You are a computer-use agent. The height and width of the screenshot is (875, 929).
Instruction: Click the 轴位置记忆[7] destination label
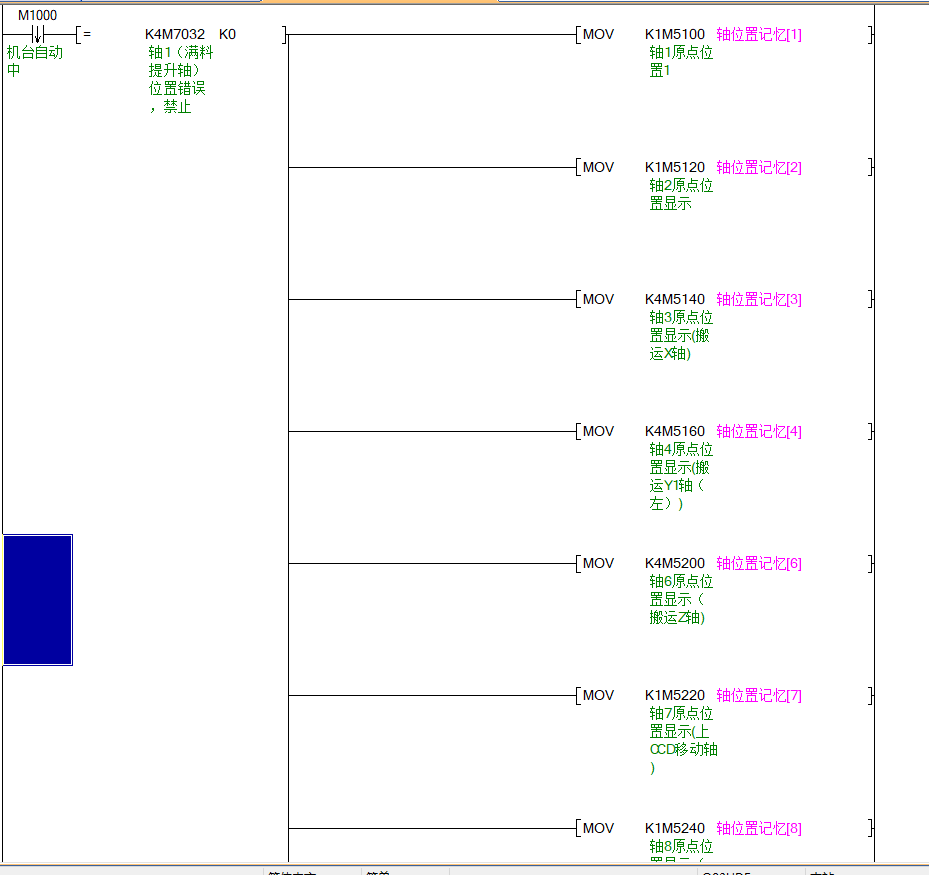pyautogui.click(x=759, y=695)
